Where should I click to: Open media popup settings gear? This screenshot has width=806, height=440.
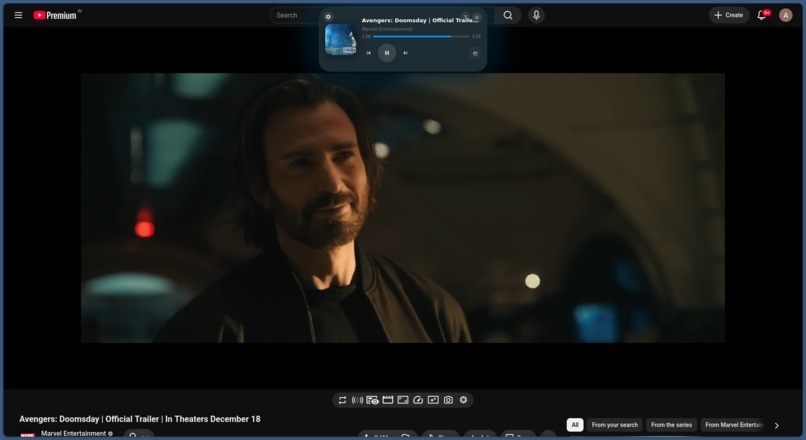(x=328, y=16)
